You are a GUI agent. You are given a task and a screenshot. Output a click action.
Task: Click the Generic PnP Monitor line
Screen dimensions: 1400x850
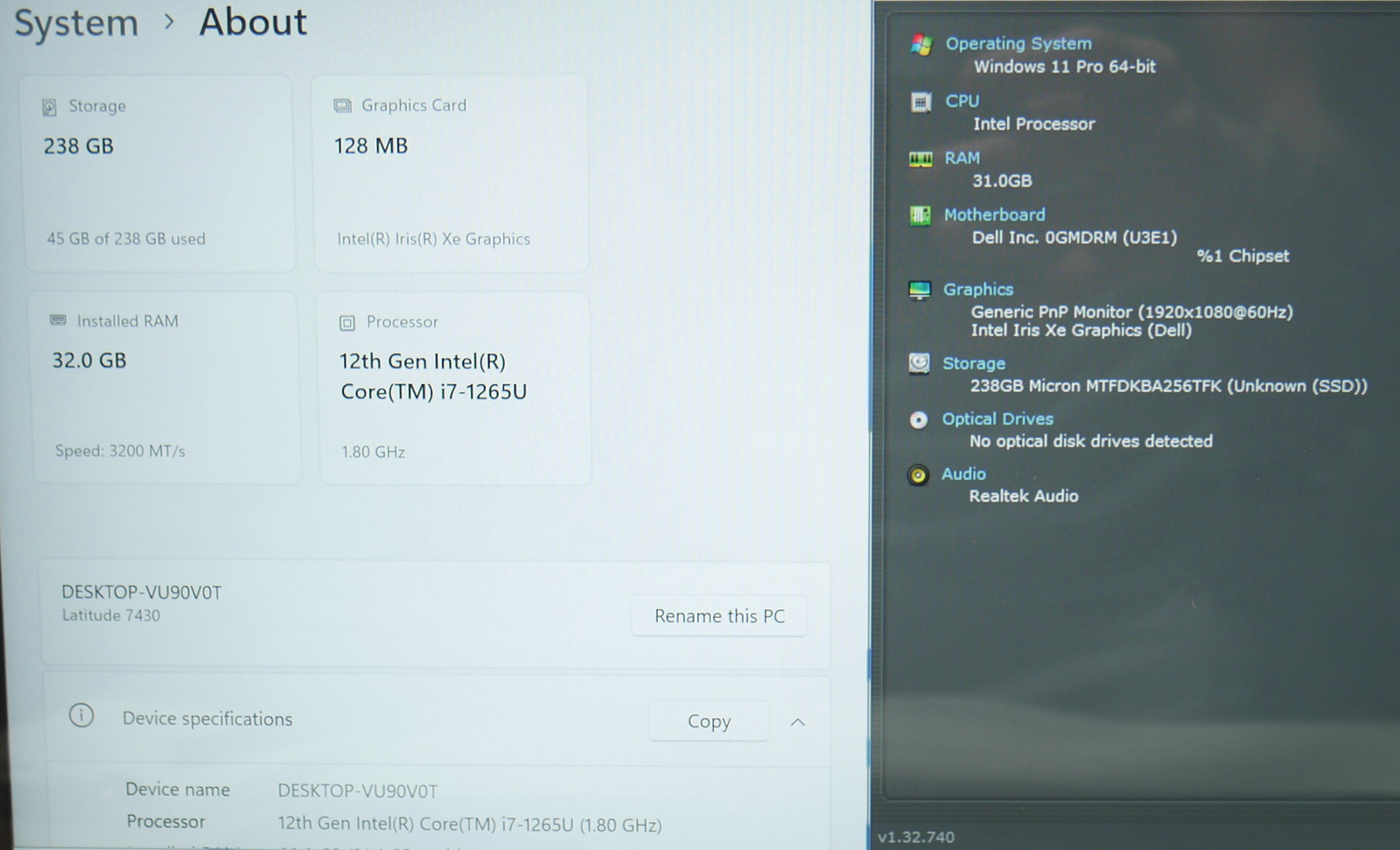point(1132,312)
